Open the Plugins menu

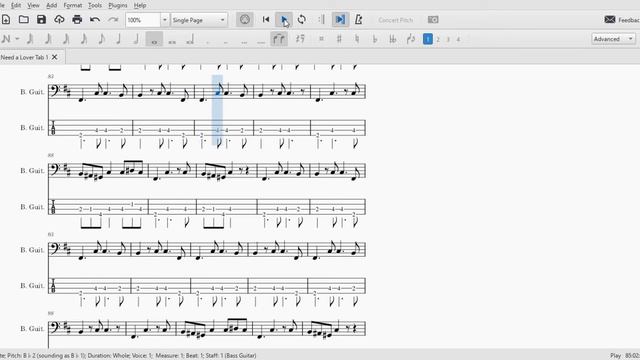(118, 5)
